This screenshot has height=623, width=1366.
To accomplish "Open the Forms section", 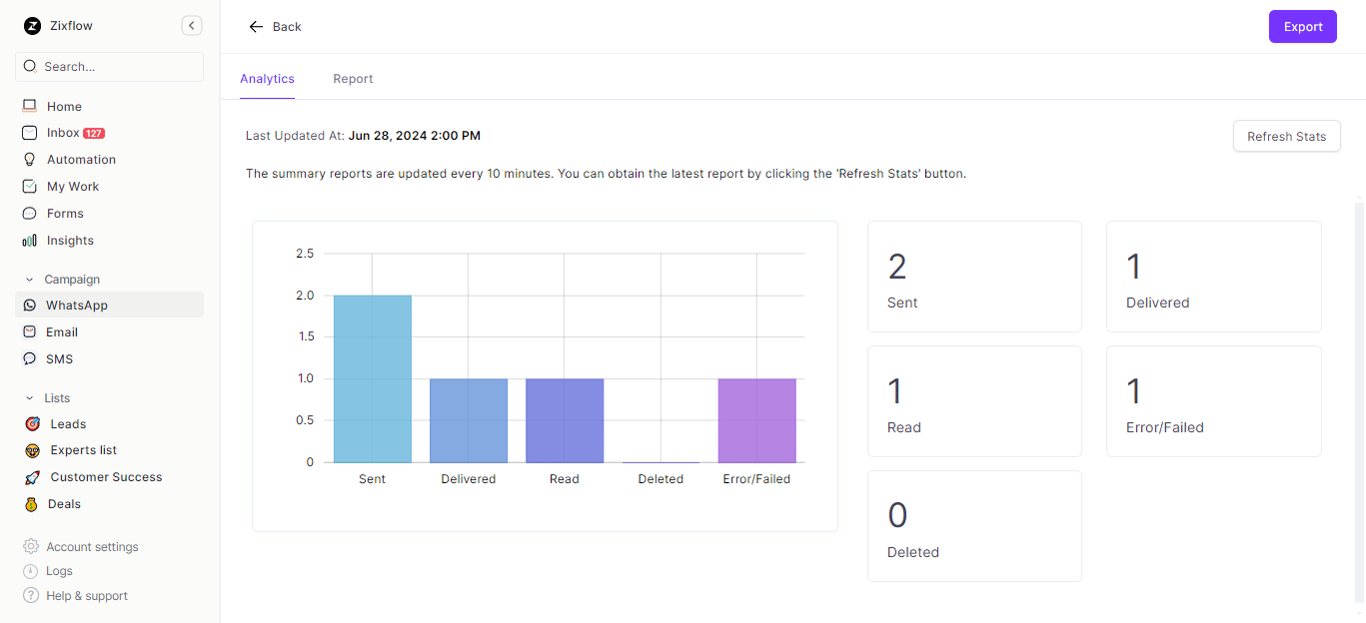I will point(62,213).
